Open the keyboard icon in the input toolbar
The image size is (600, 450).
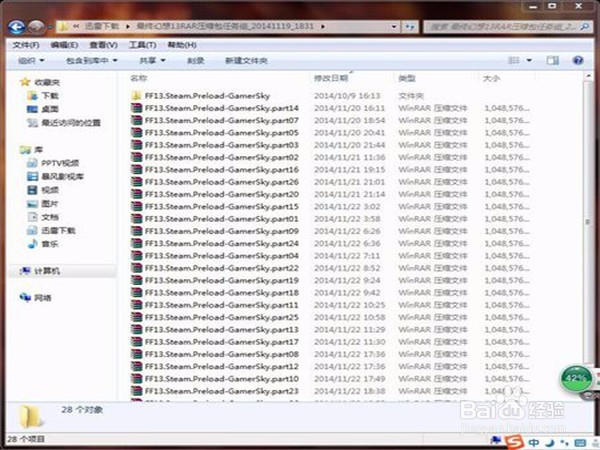(580, 443)
